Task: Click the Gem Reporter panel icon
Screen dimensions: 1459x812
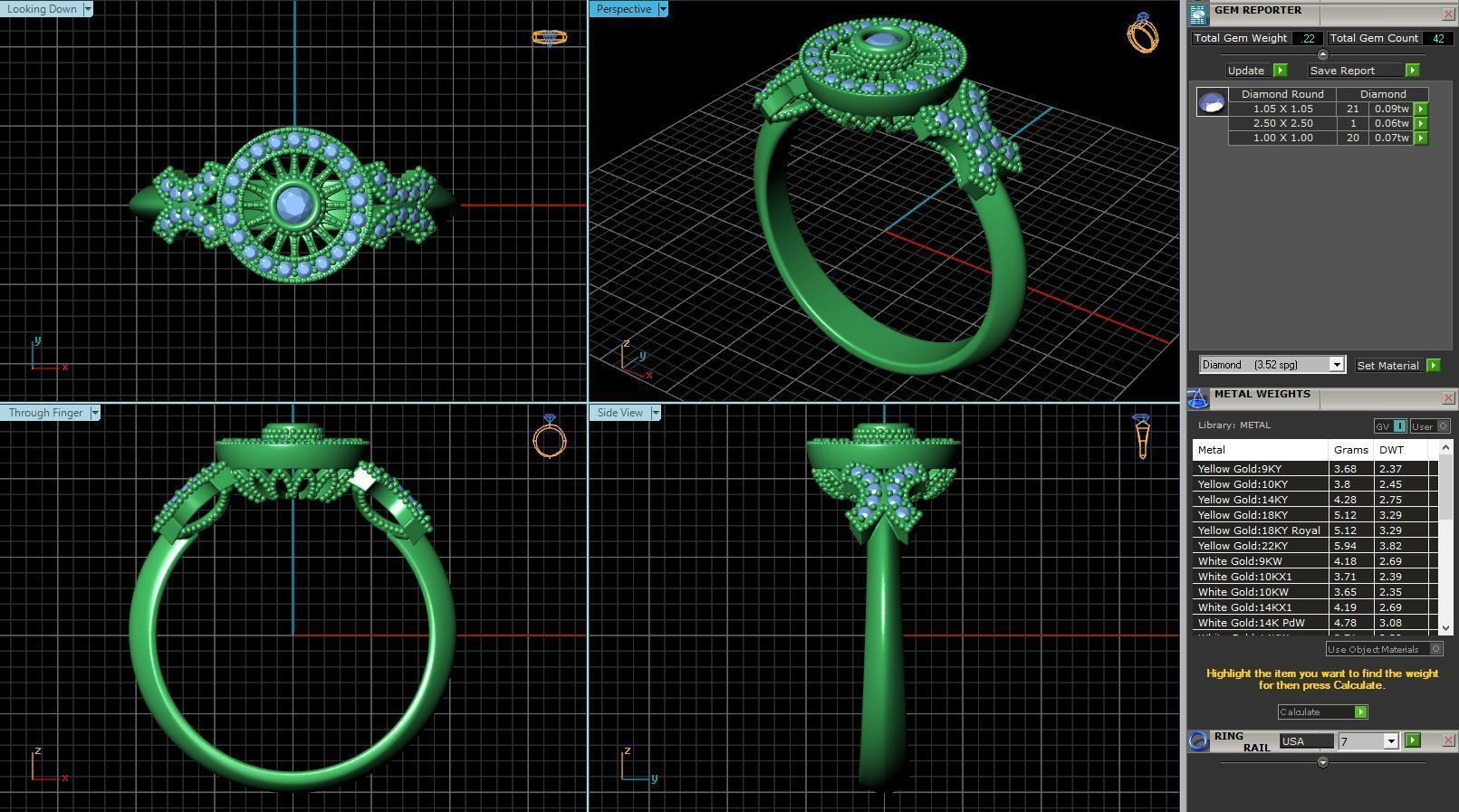Action: (x=1198, y=14)
